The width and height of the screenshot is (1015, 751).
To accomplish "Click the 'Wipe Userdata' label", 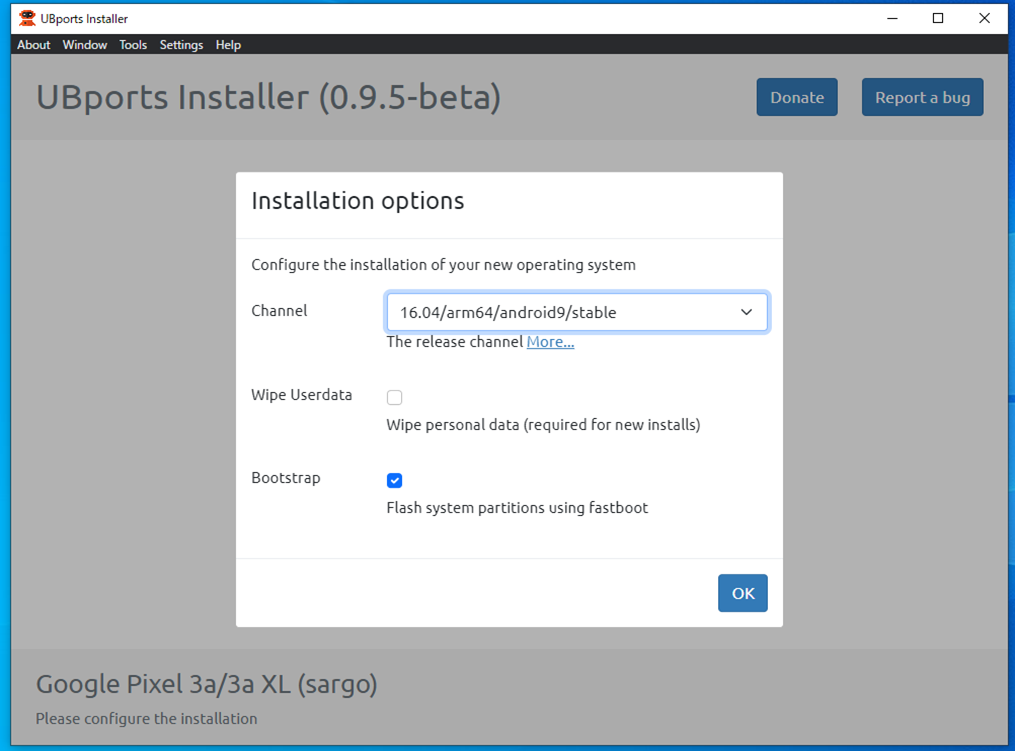I will (x=302, y=395).
